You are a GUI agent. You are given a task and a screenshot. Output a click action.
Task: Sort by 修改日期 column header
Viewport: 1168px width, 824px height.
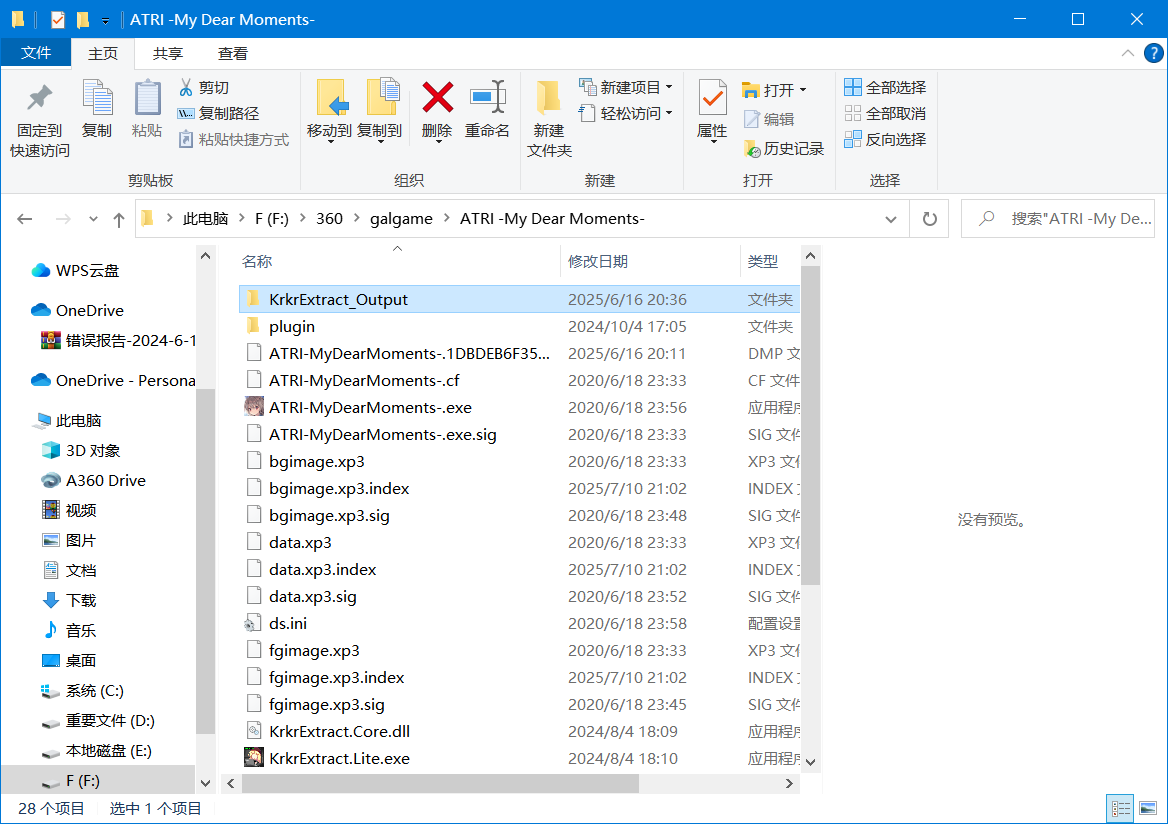650,262
